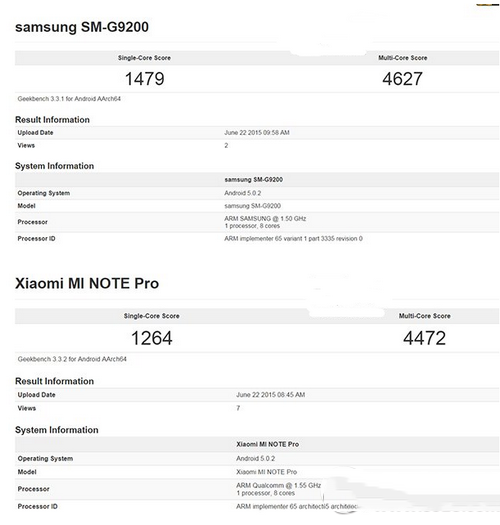500x525 pixels.
Task: Click Samsung model value samsung SM-G9200
Action: (x=253, y=206)
